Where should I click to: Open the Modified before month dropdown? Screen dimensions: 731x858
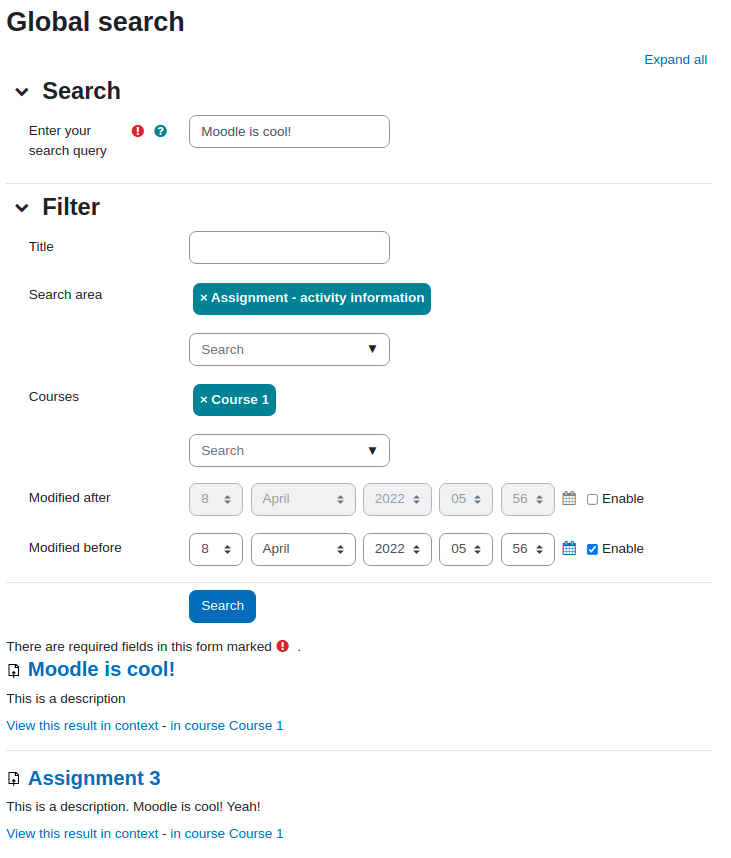click(303, 549)
